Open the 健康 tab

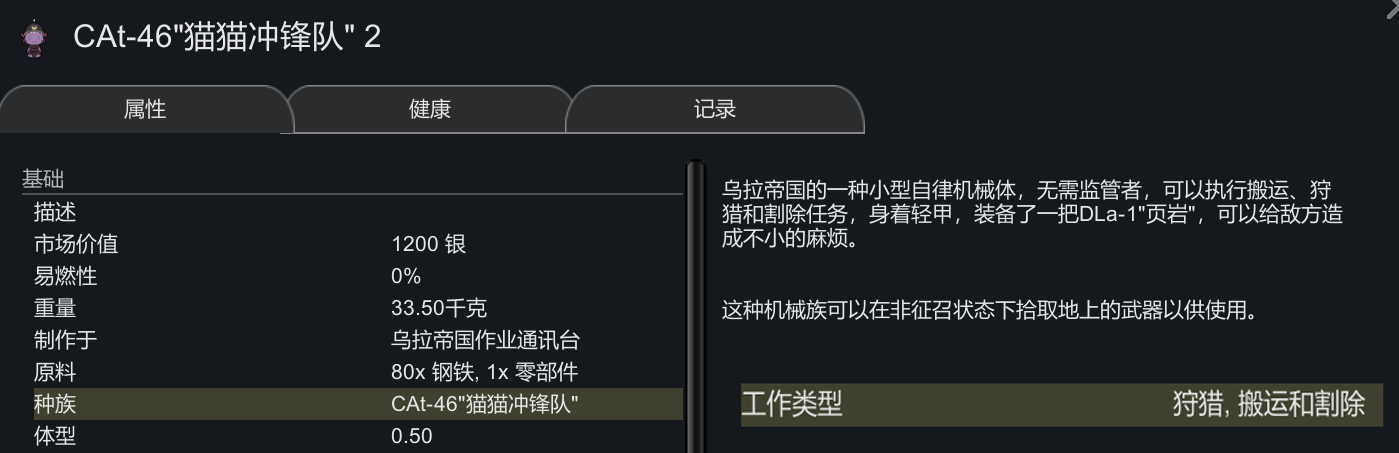430,109
